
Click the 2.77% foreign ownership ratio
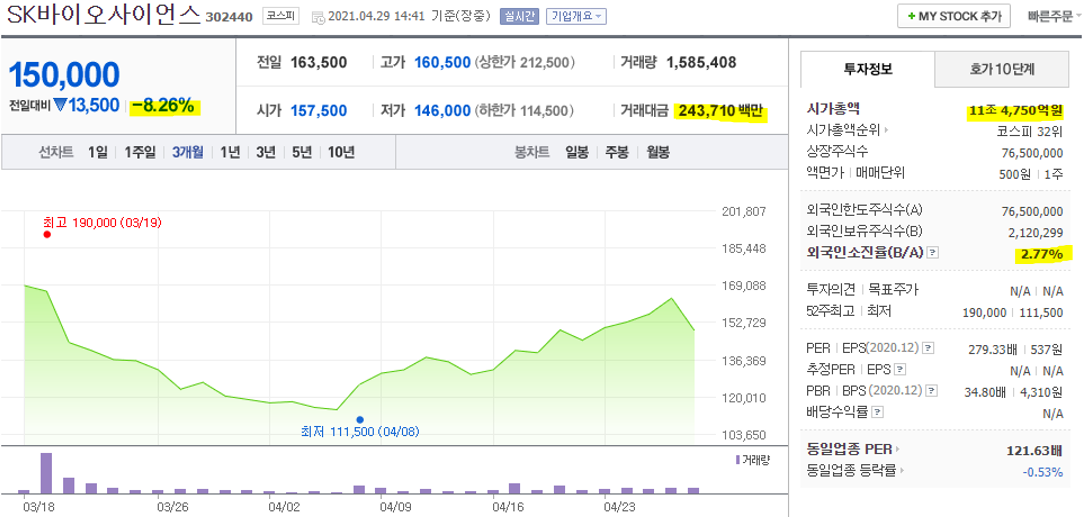coord(1044,254)
